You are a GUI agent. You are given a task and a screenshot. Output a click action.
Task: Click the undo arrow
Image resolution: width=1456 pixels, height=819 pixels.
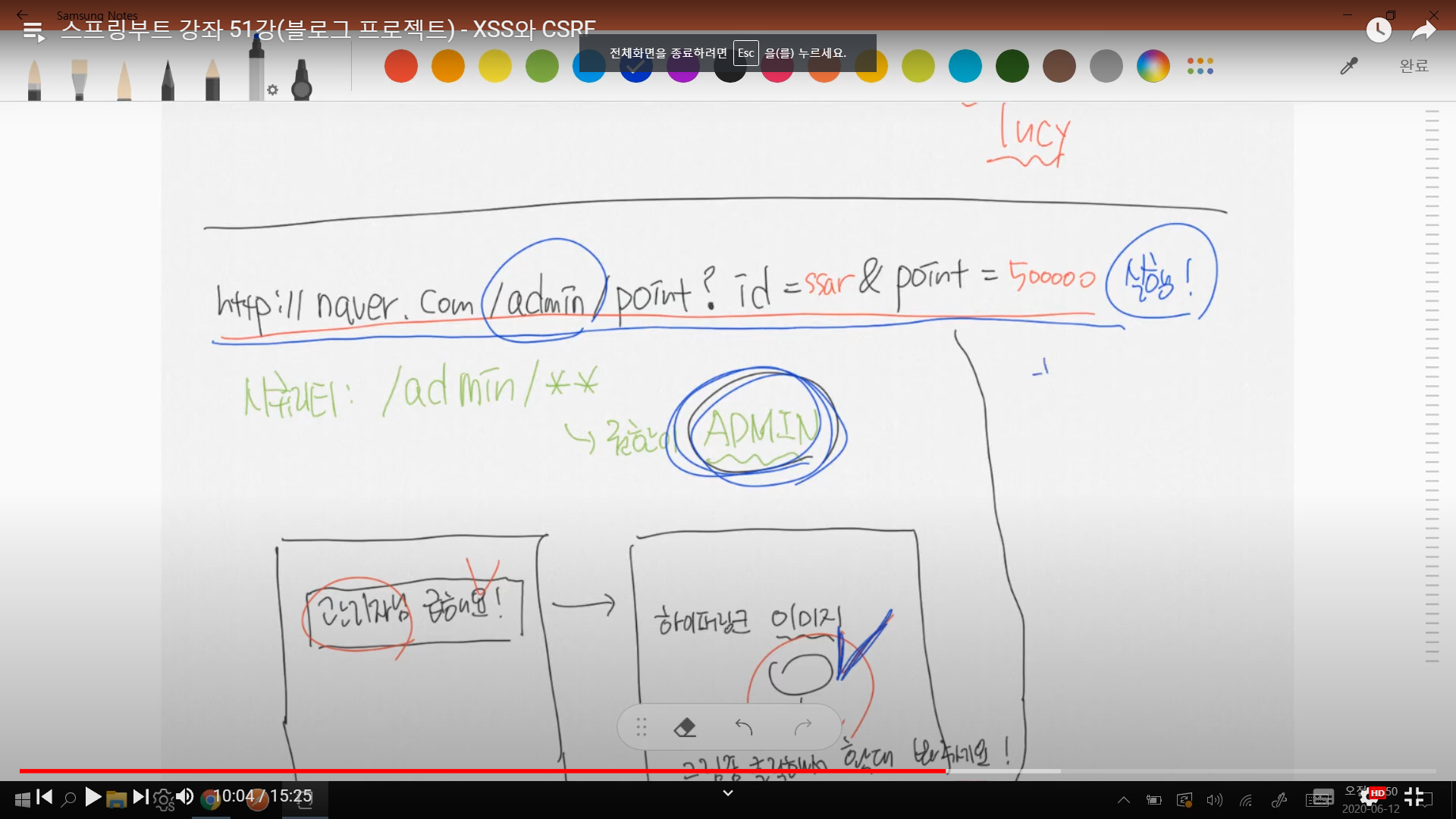(743, 727)
